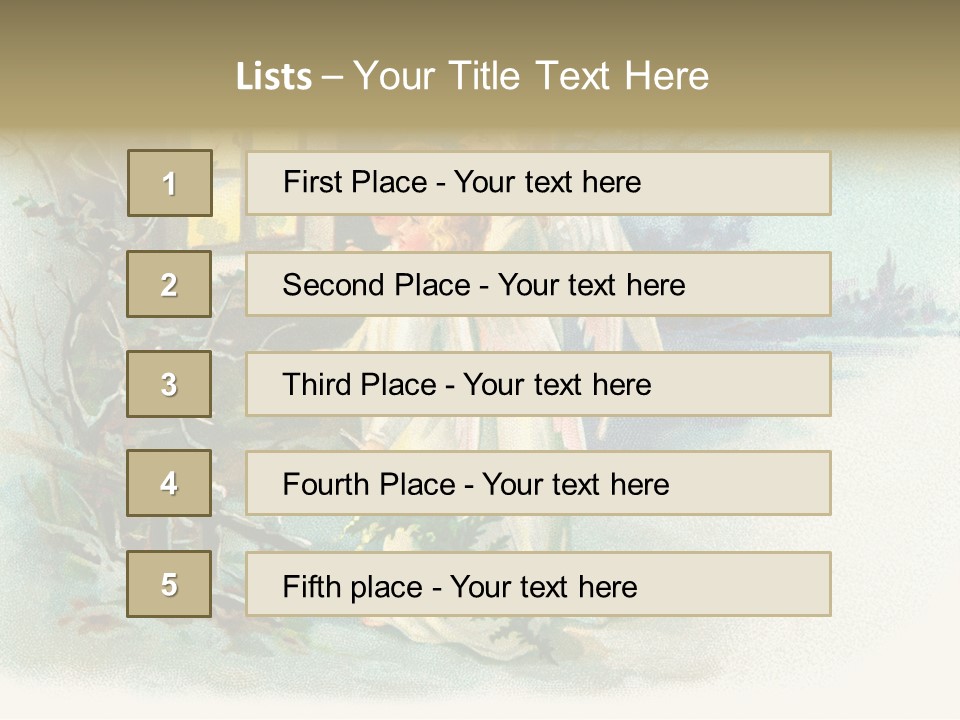The width and height of the screenshot is (960, 720).
Task: Select the number 4 box
Action: click(169, 483)
